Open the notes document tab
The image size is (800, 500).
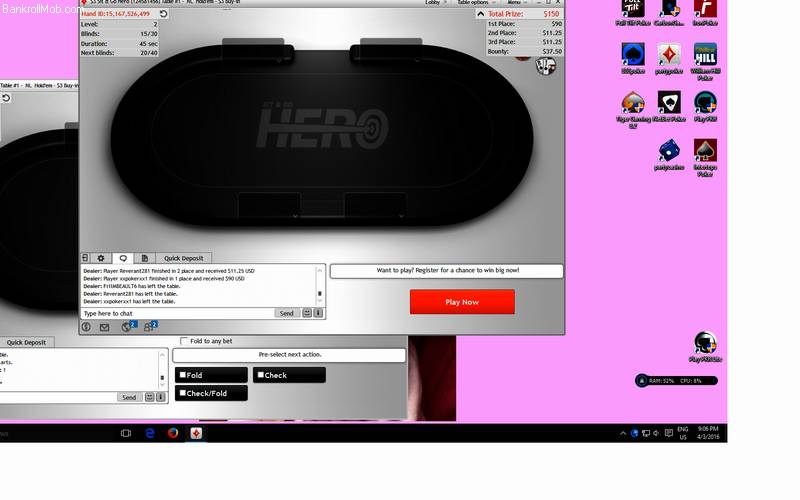click(145, 258)
